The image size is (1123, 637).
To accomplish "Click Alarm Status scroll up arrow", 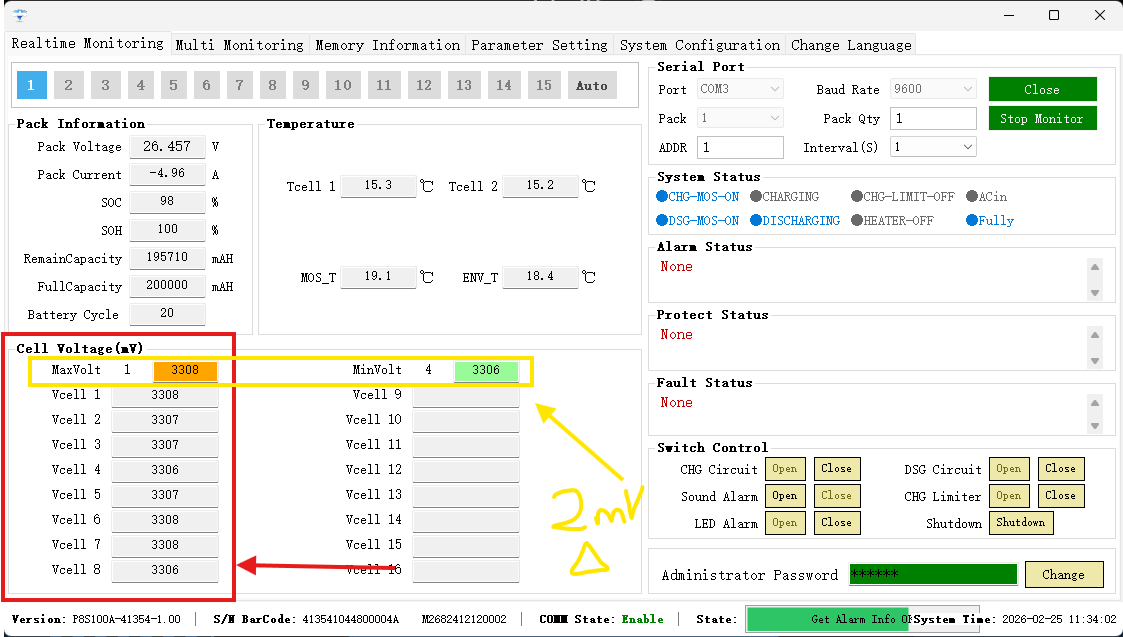I will [x=1095, y=267].
